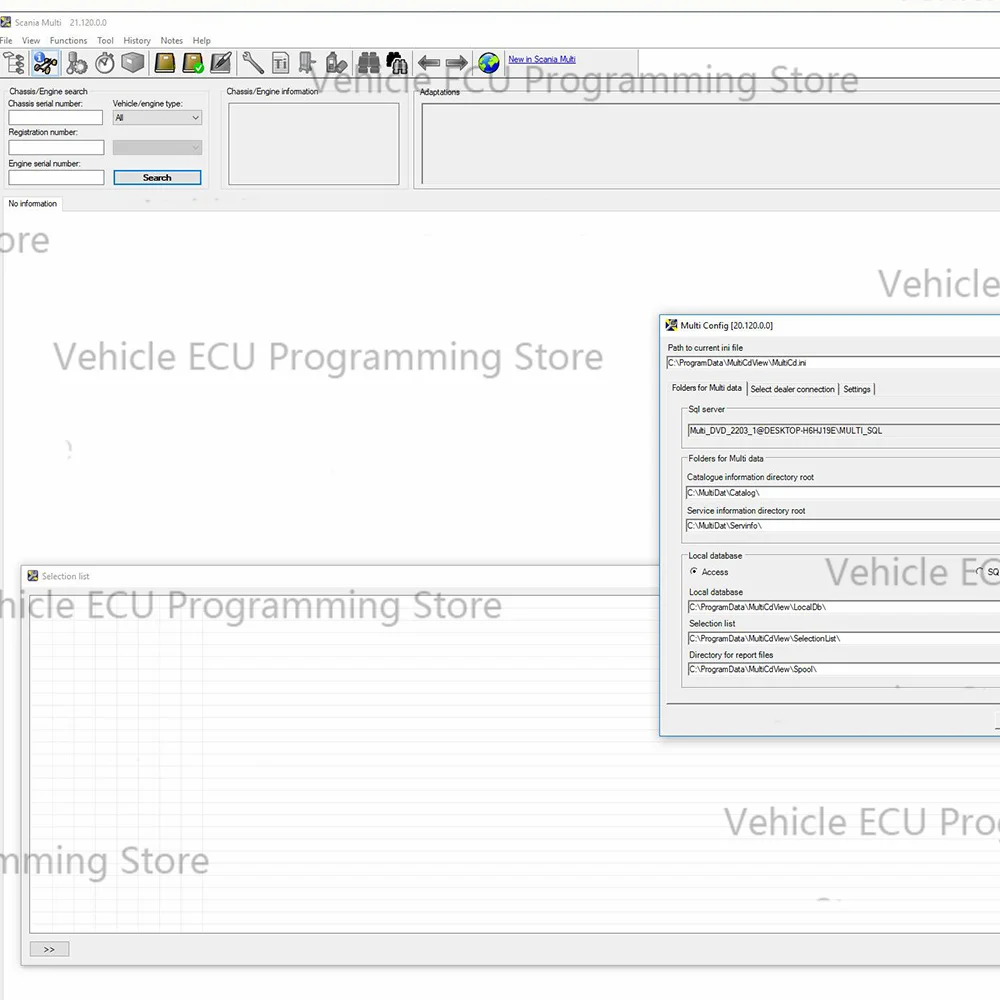Click the Directory for report files field
Viewport: 1000px width, 1000px height.
(x=844, y=669)
